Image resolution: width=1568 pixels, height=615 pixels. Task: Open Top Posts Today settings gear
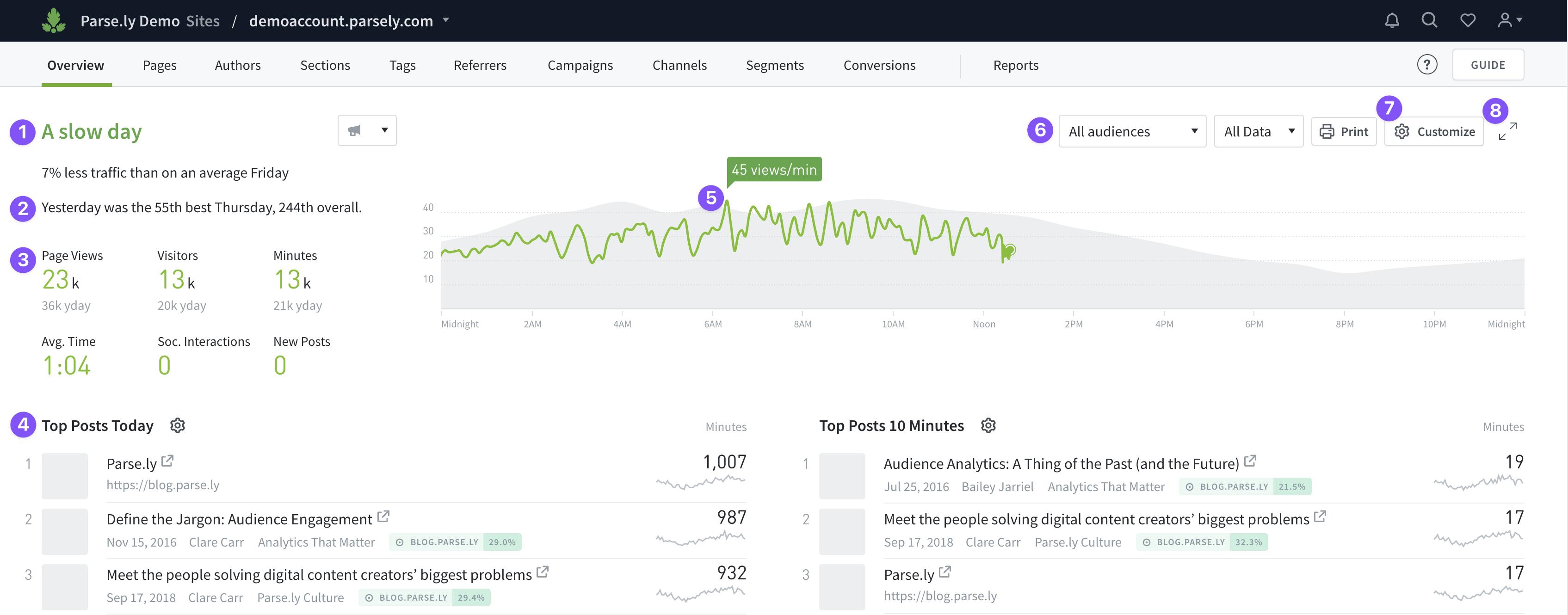pos(177,425)
